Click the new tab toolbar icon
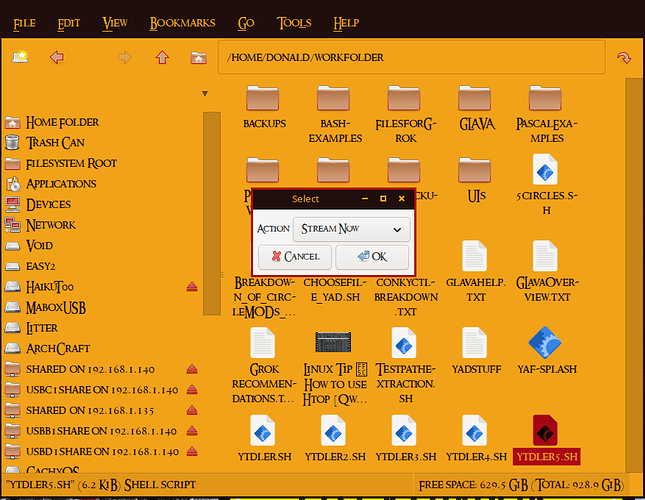This screenshot has height=500, width=645. [20, 58]
